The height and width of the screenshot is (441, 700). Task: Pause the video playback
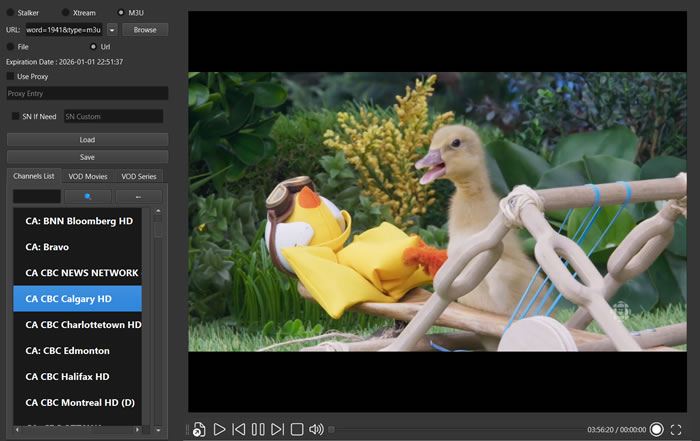[x=258, y=429]
